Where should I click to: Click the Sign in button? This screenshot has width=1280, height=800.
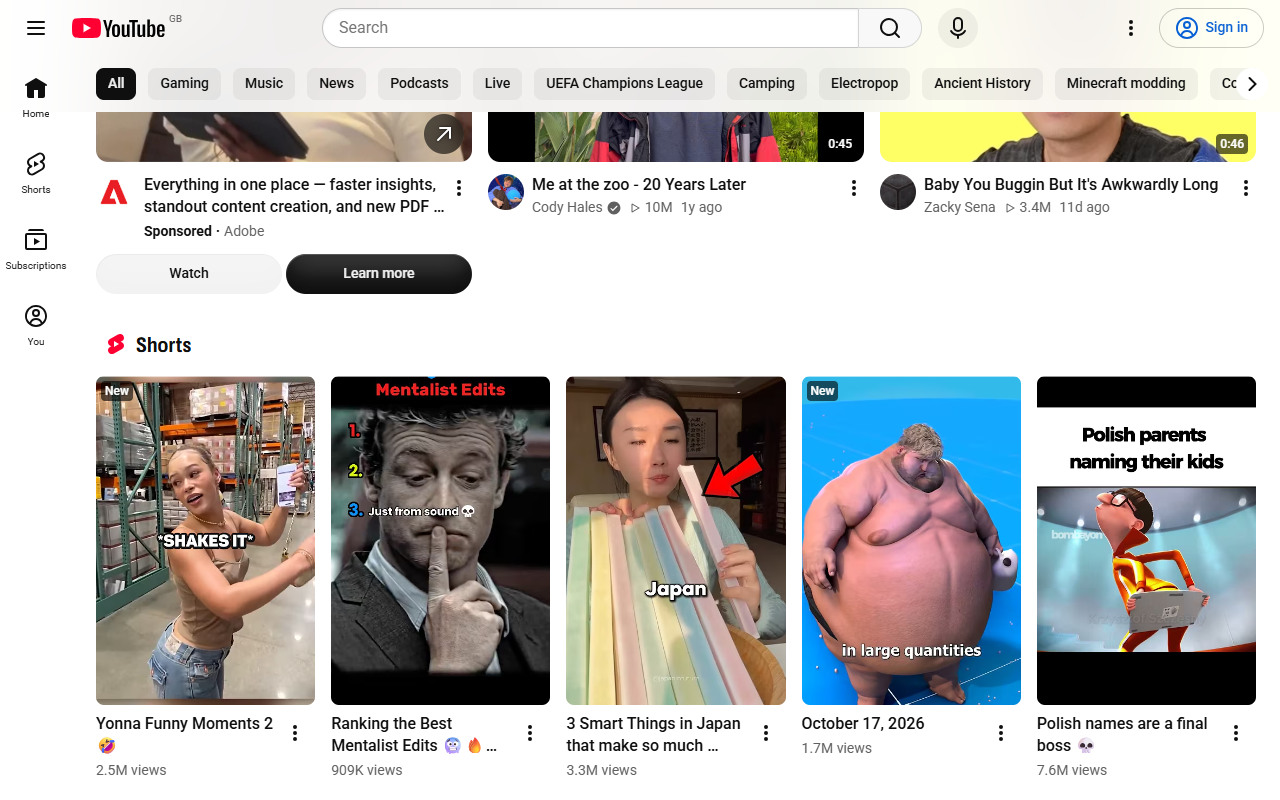tap(1211, 28)
